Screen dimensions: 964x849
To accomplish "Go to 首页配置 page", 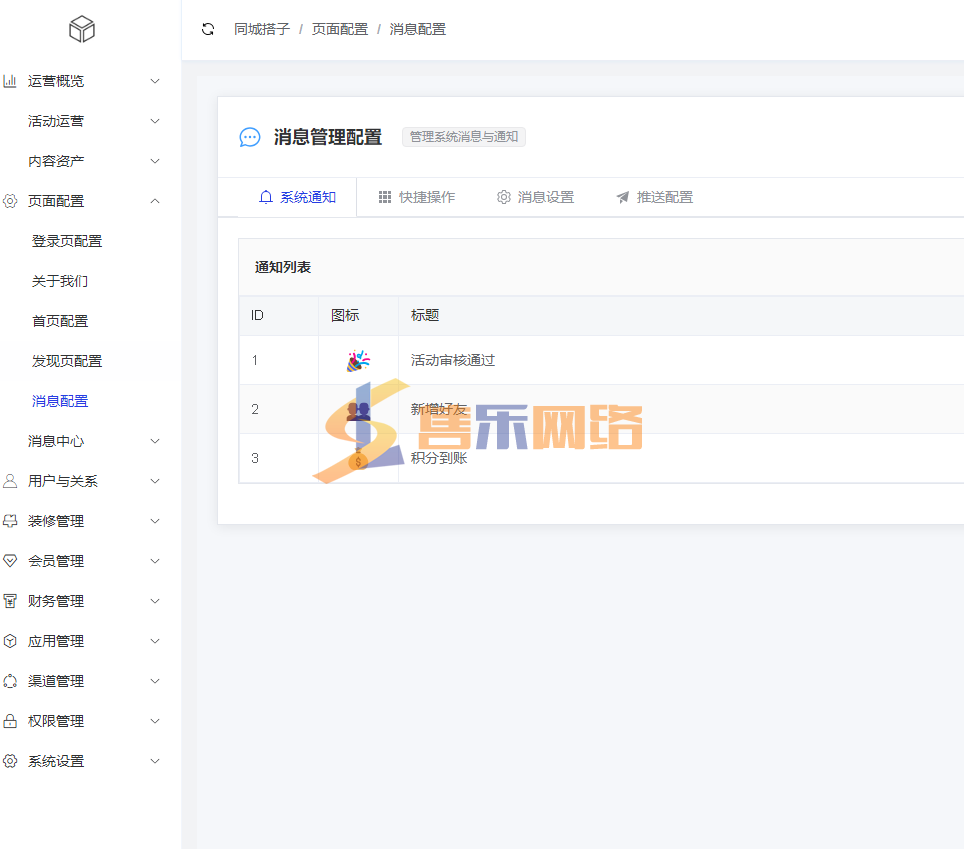I will coord(60,321).
